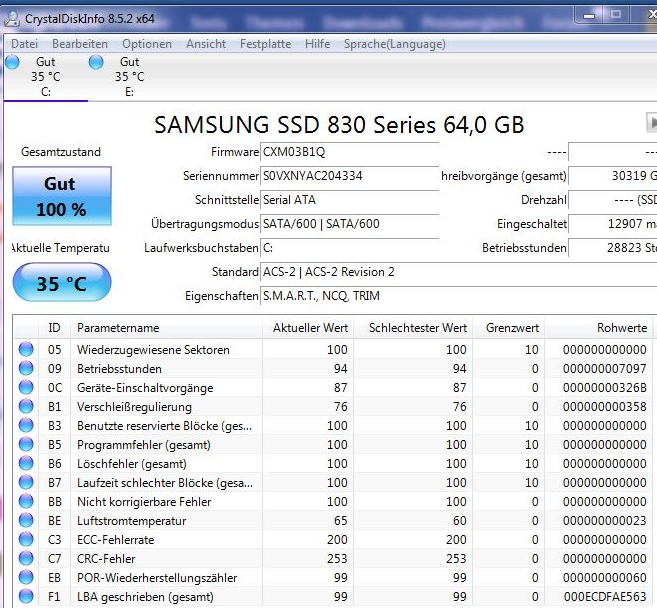Select the Wiederzugewiesene Sektoren parameter name
This screenshot has width=657, height=608.
click(153, 350)
